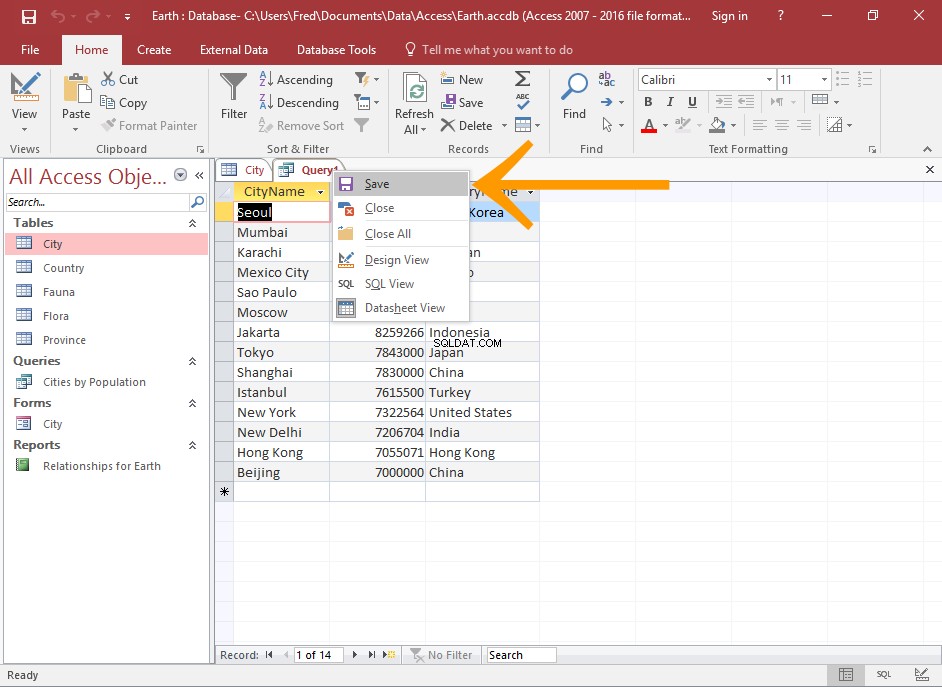
Task: Choose Close from context menu
Action: (401, 208)
